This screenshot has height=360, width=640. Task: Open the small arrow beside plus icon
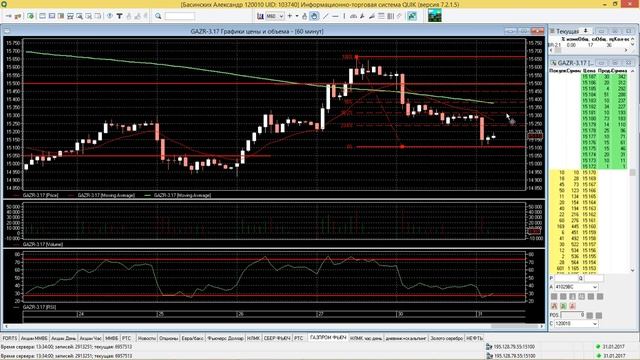coord(297,16)
